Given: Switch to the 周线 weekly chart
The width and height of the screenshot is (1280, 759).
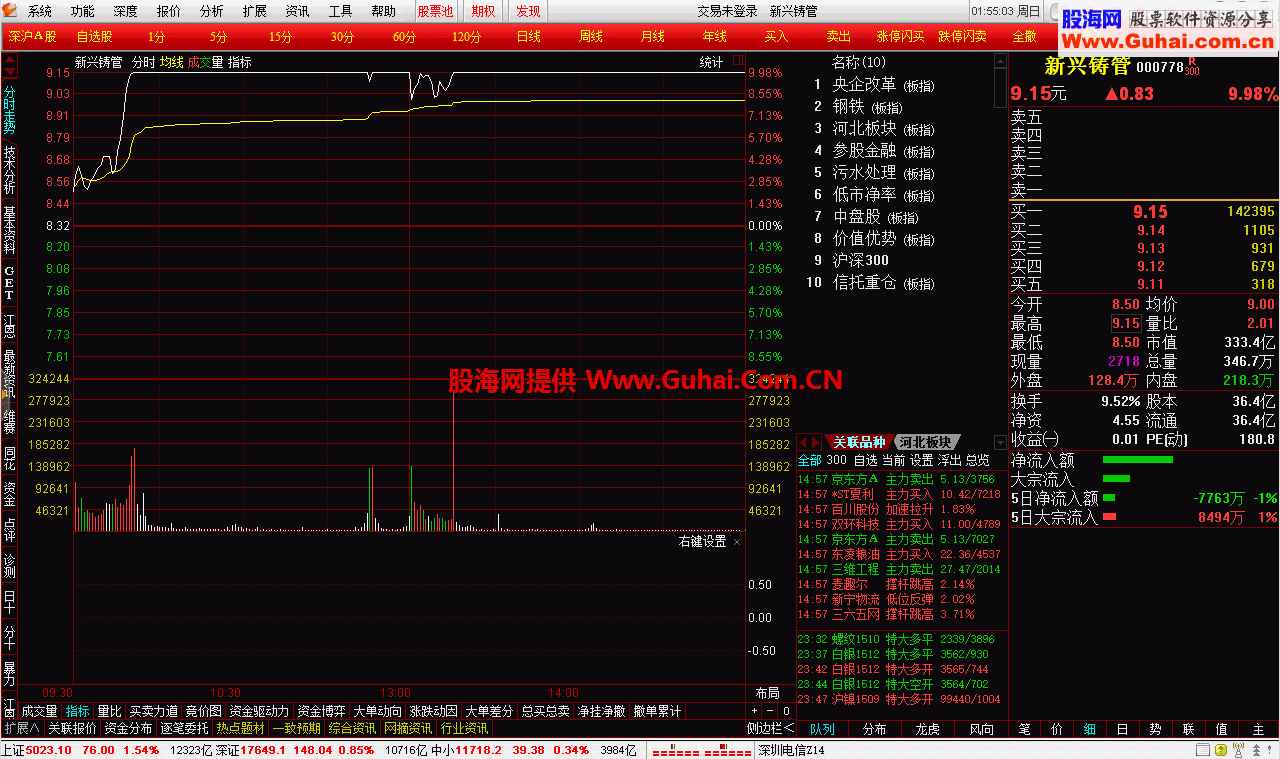Looking at the screenshot, I should pos(590,36).
